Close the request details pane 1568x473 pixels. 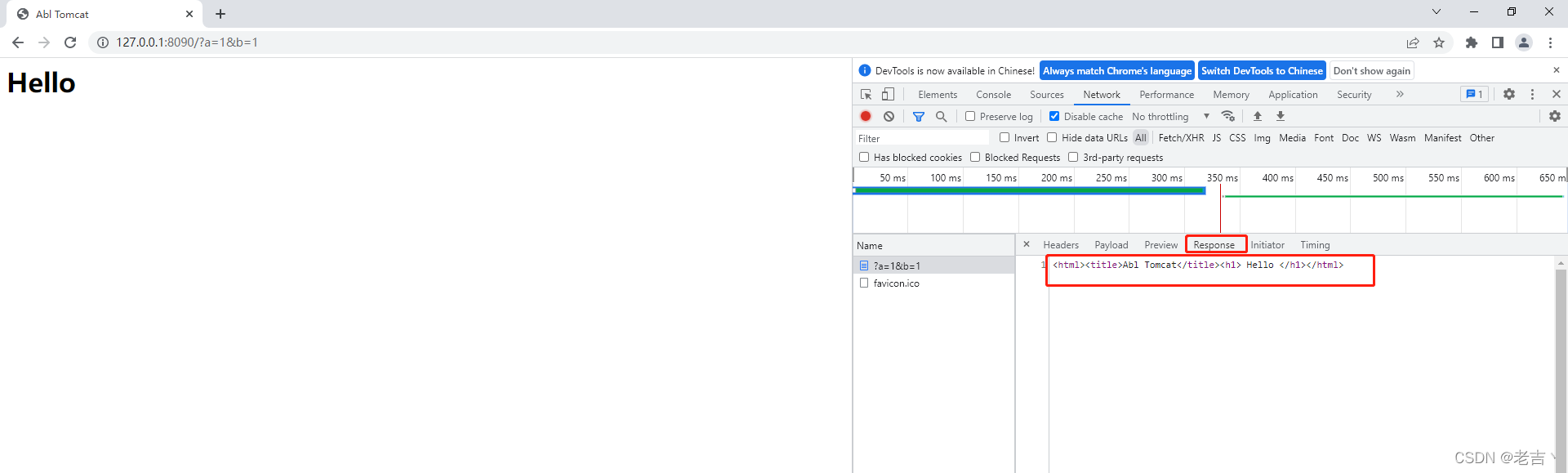(1027, 244)
